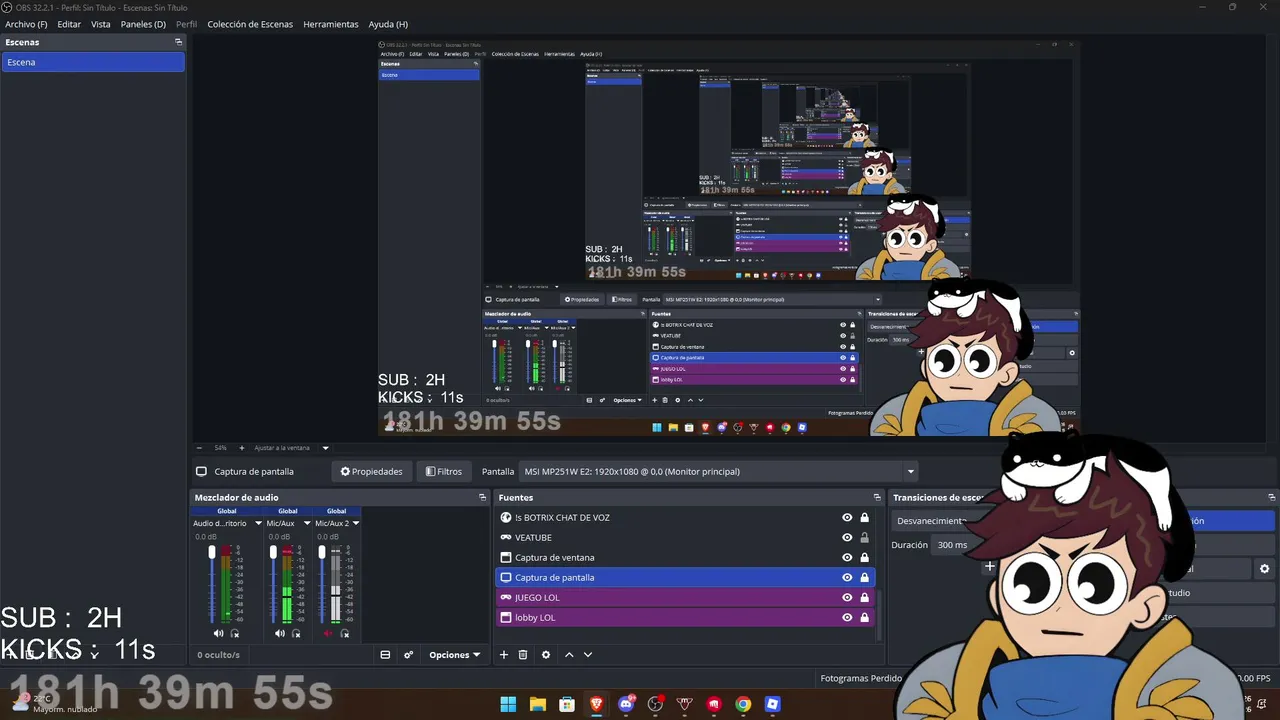This screenshot has width=1280, height=720.
Task: Hide the JUEGO LOL source
Action: tap(847, 597)
